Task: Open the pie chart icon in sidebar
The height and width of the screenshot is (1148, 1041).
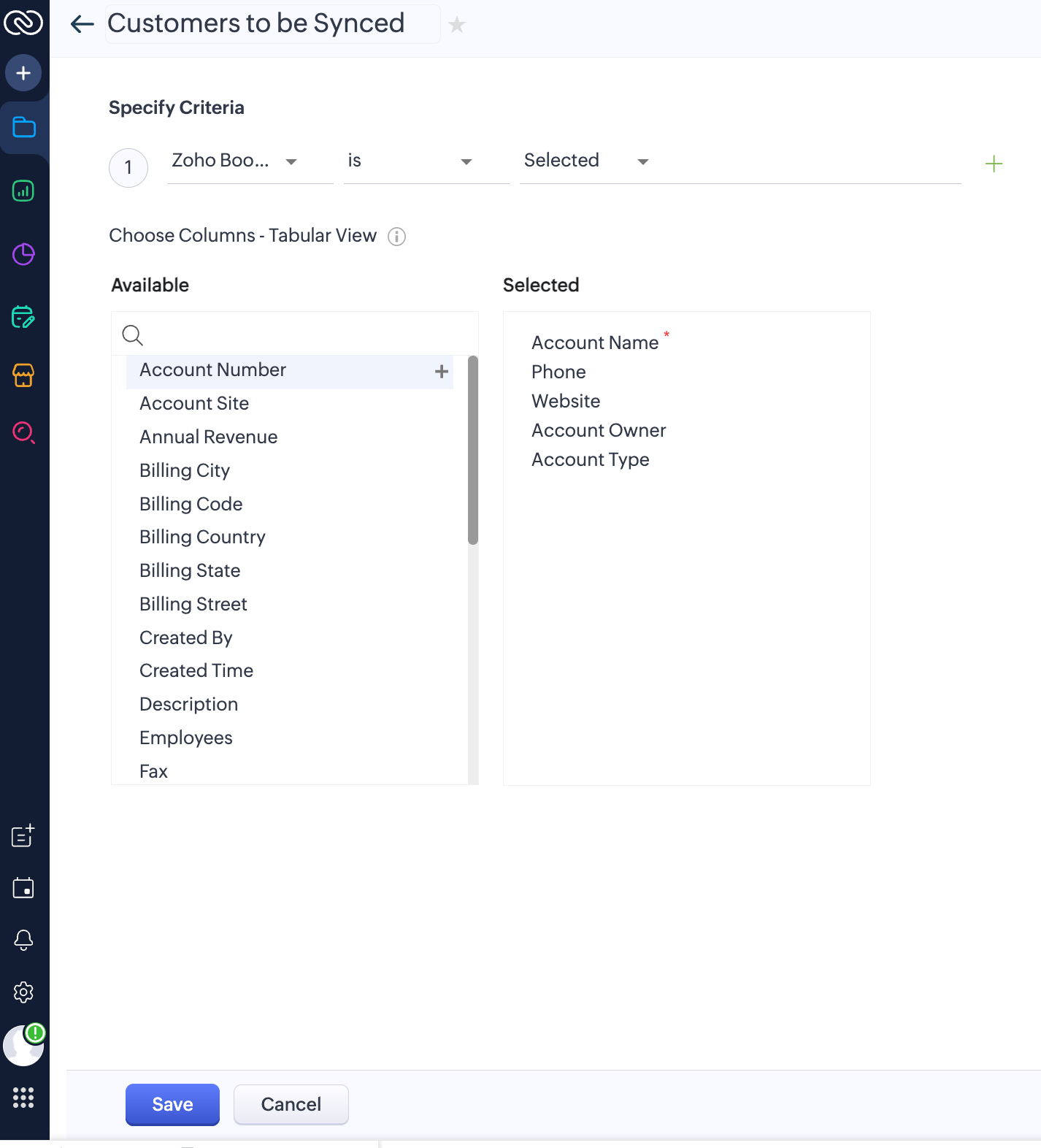Action: point(23,254)
